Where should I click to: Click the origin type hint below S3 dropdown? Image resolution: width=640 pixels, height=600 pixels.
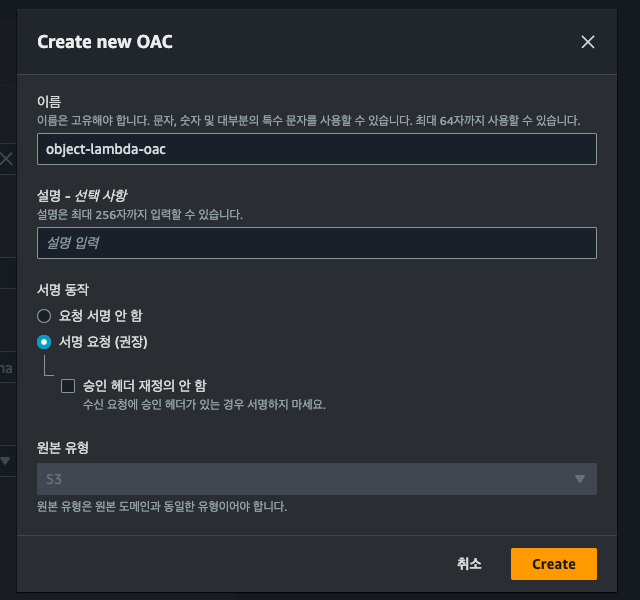tap(162, 506)
